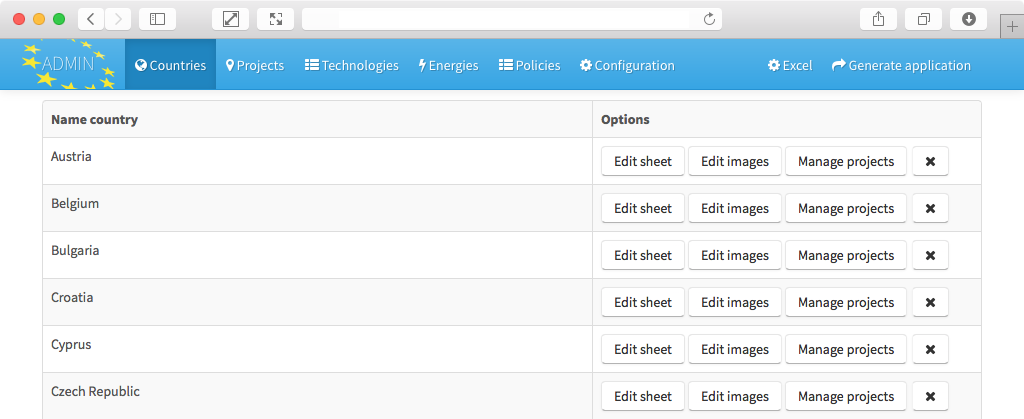
Task: Remove Croatia with the X icon
Action: click(x=931, y=302)
